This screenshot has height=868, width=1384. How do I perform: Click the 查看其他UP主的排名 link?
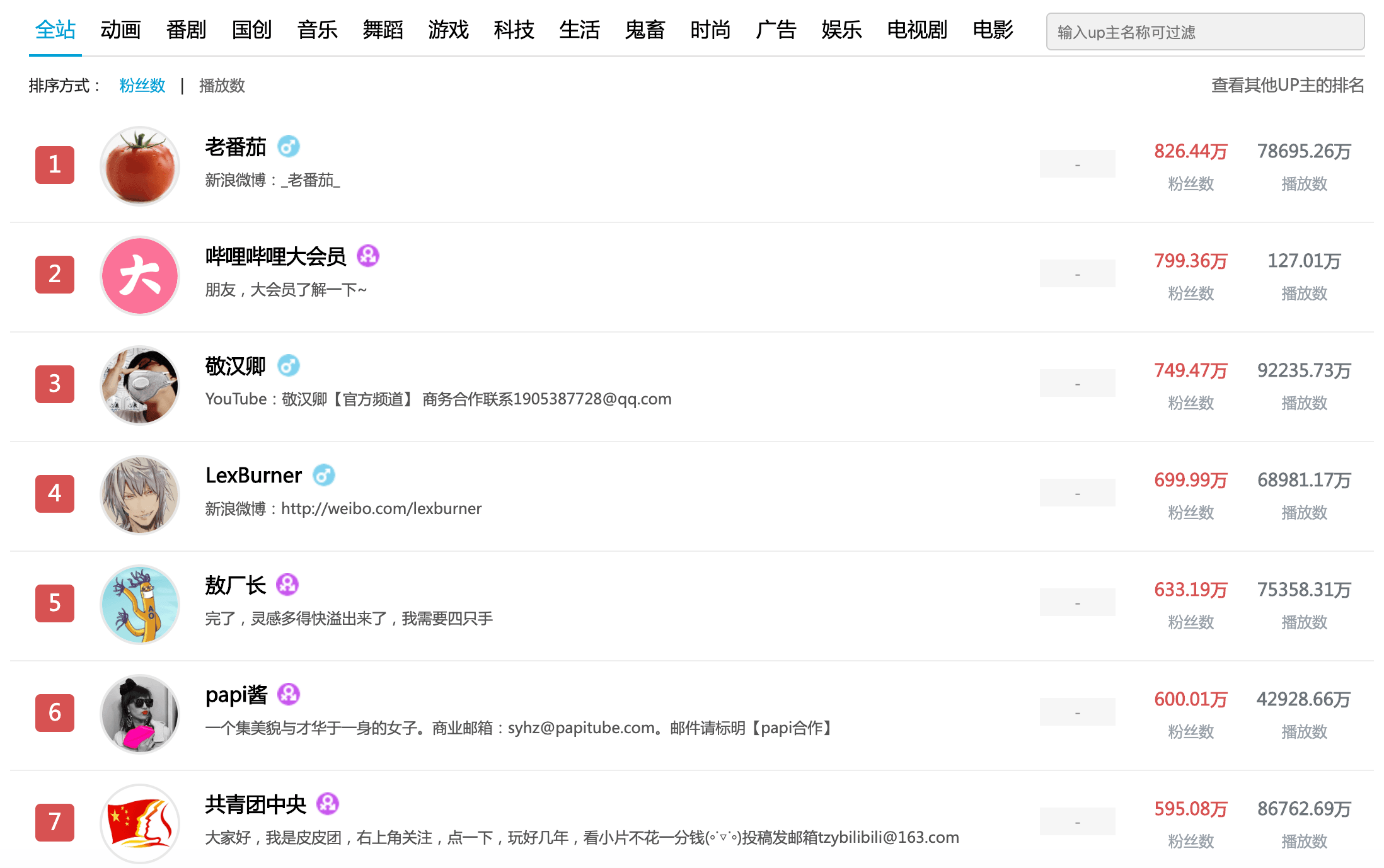coord(1287,85)
